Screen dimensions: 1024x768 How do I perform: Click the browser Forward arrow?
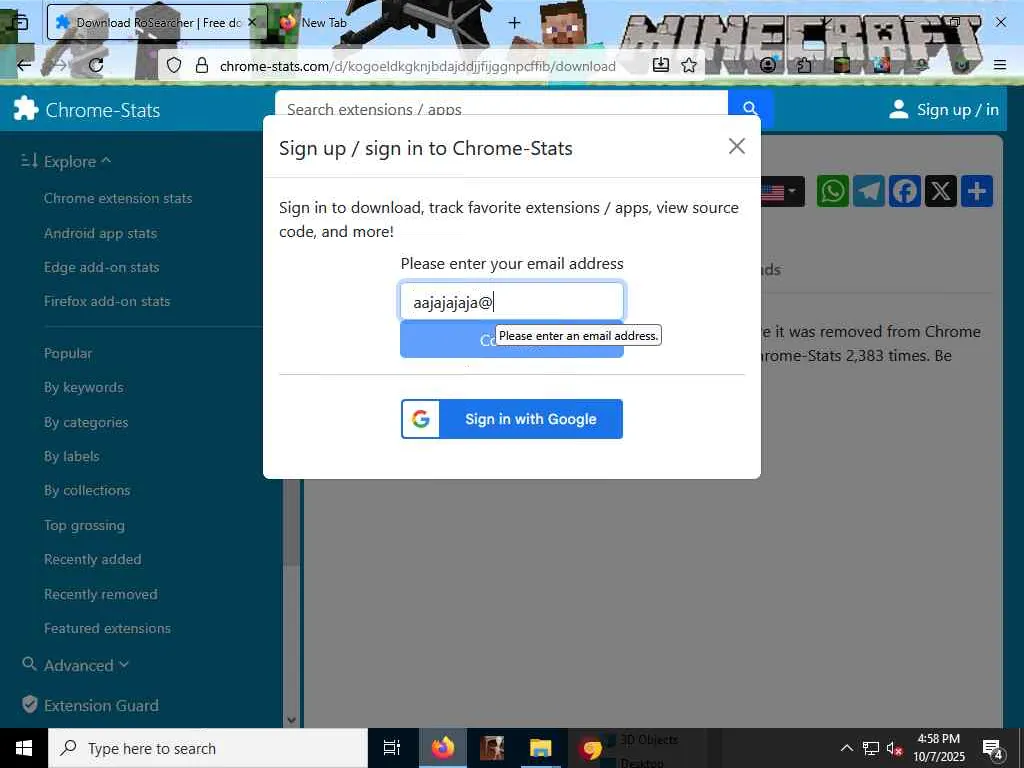[59, 65]
